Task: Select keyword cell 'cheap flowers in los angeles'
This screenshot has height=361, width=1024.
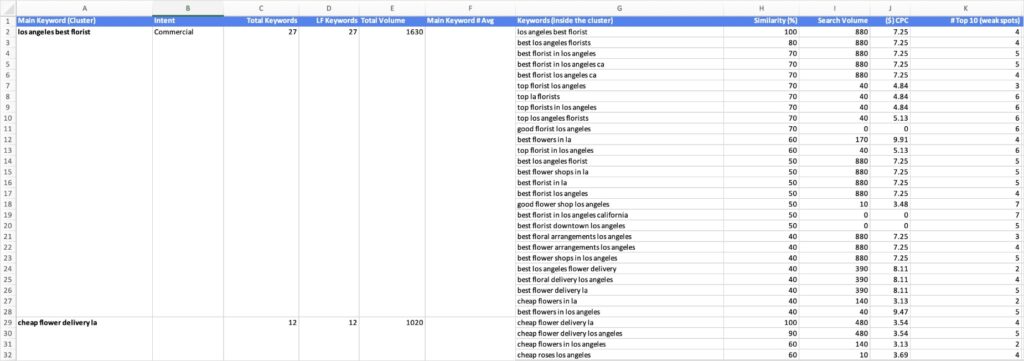Action: pos(618,344)
